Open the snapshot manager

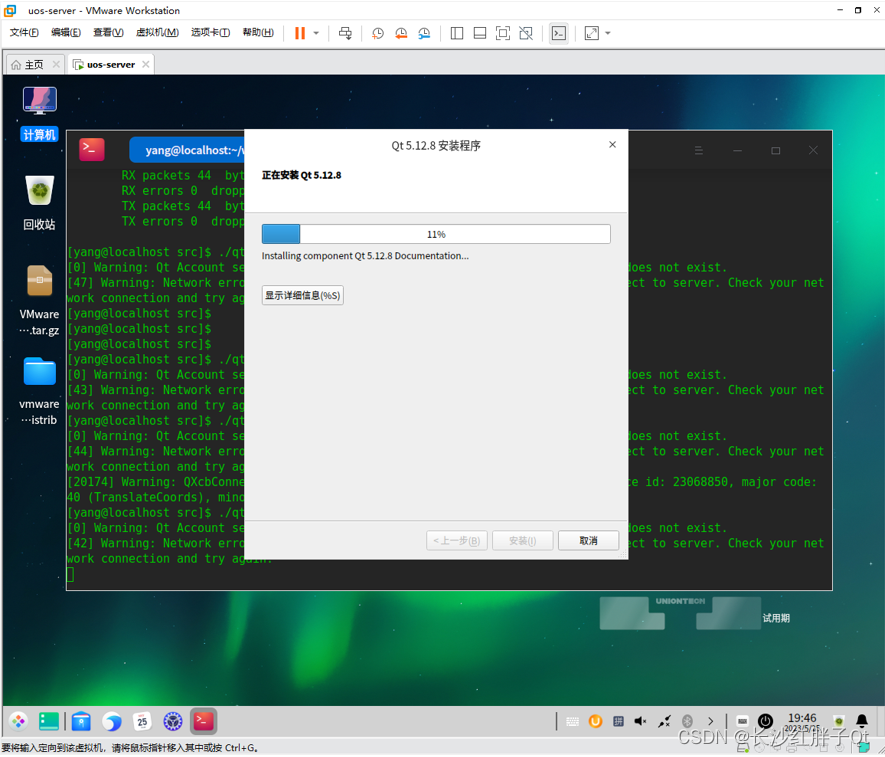(424, 33)
